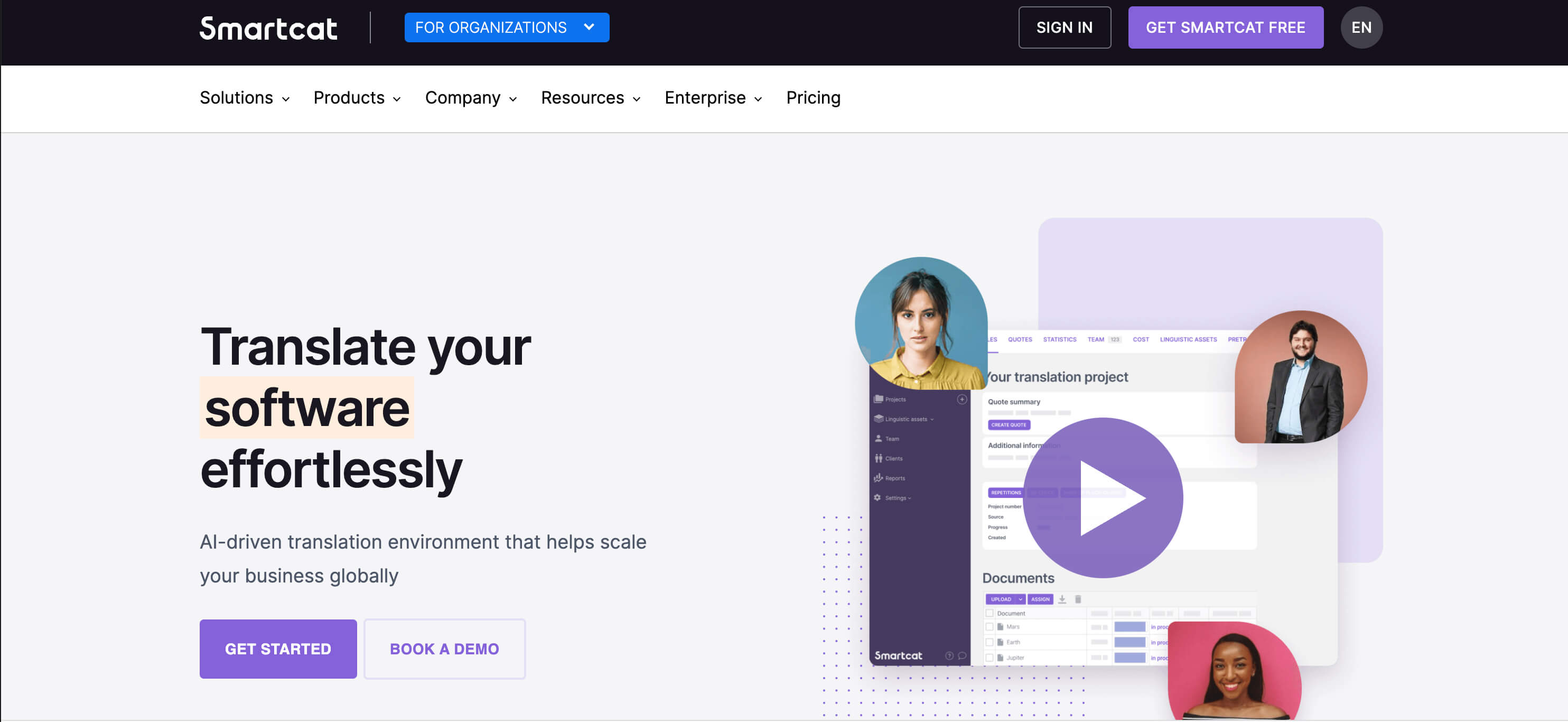Screen dimensions: 1568x722
Task: Click Get Smartcat Free
Action: pos(1225,27)
